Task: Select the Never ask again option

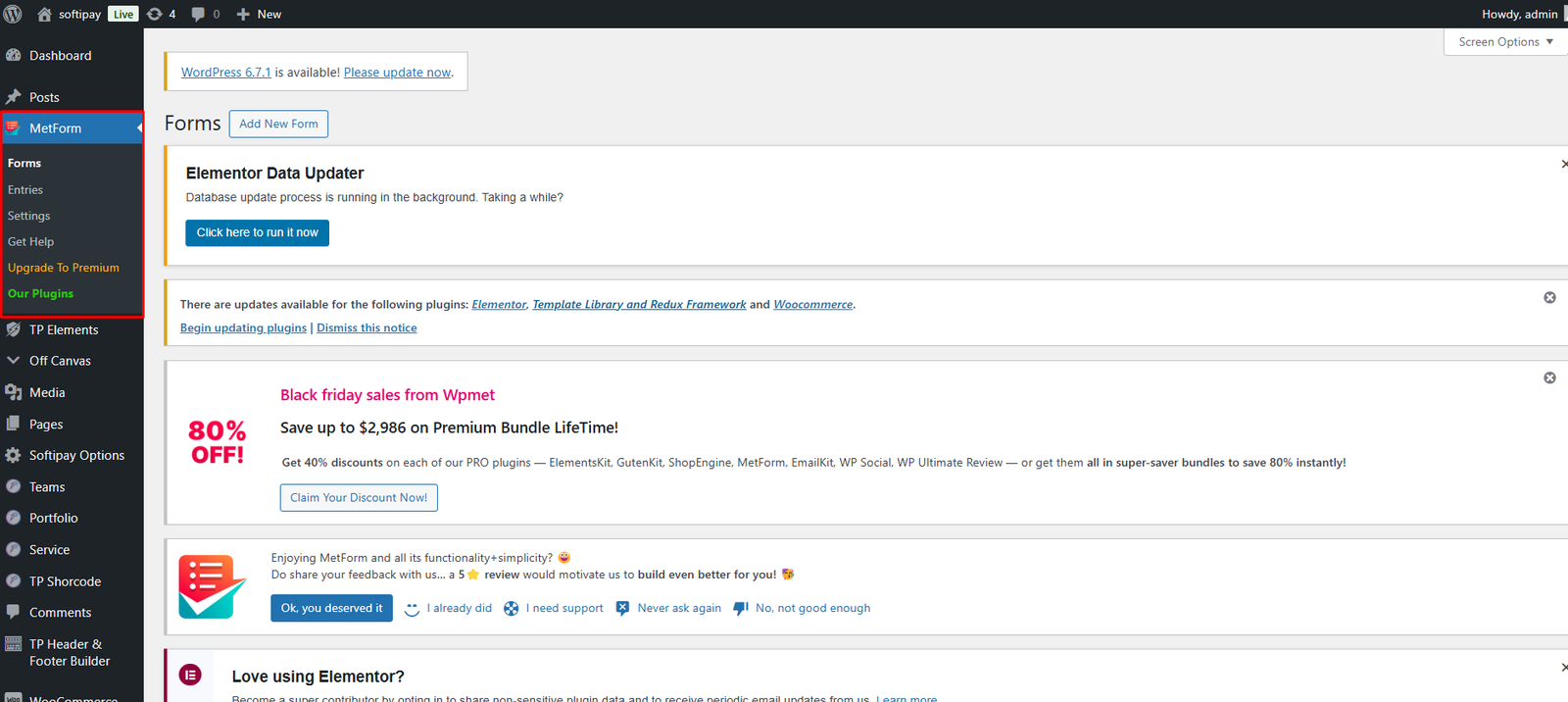Action: 678,609
